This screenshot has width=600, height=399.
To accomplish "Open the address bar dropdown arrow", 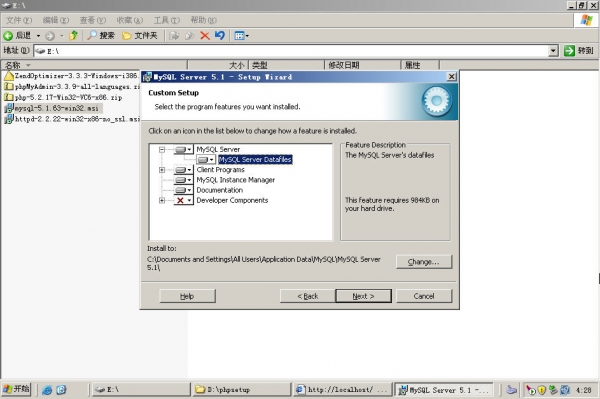I will [x=553, y=50].
